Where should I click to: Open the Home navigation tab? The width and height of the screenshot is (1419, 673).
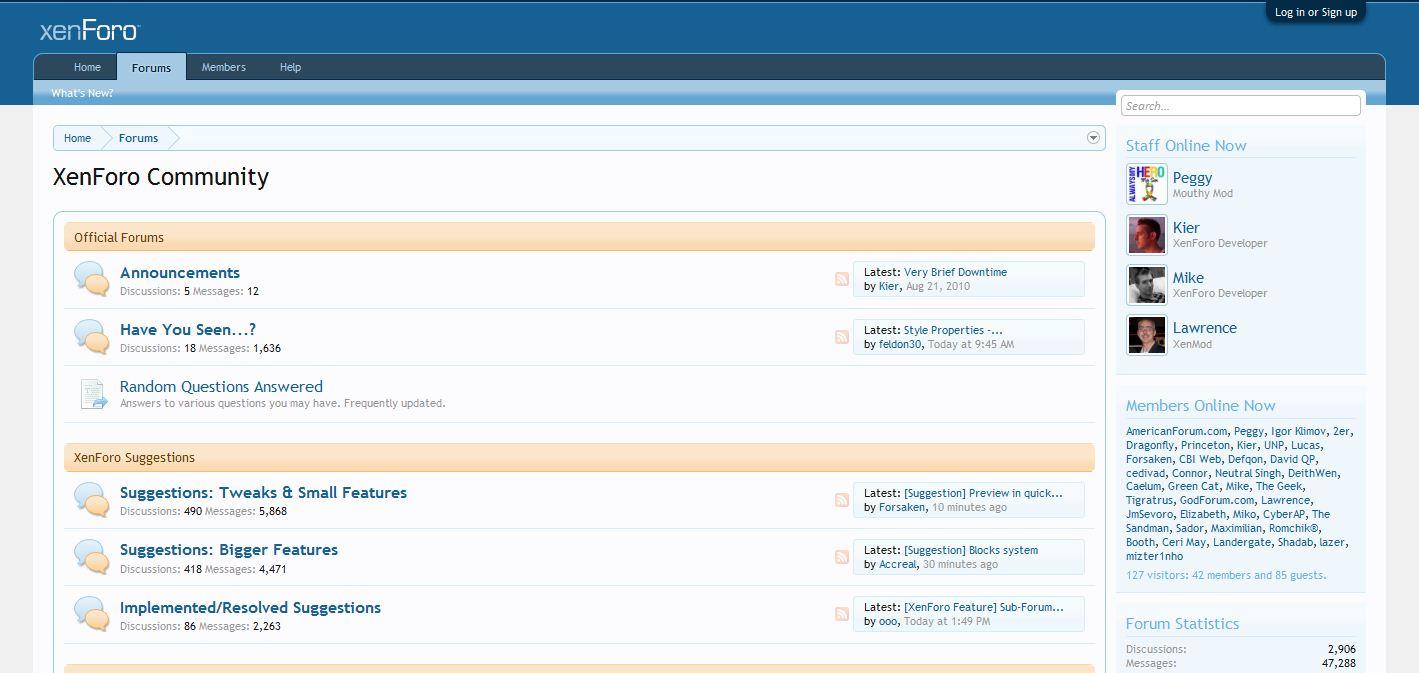87,67
